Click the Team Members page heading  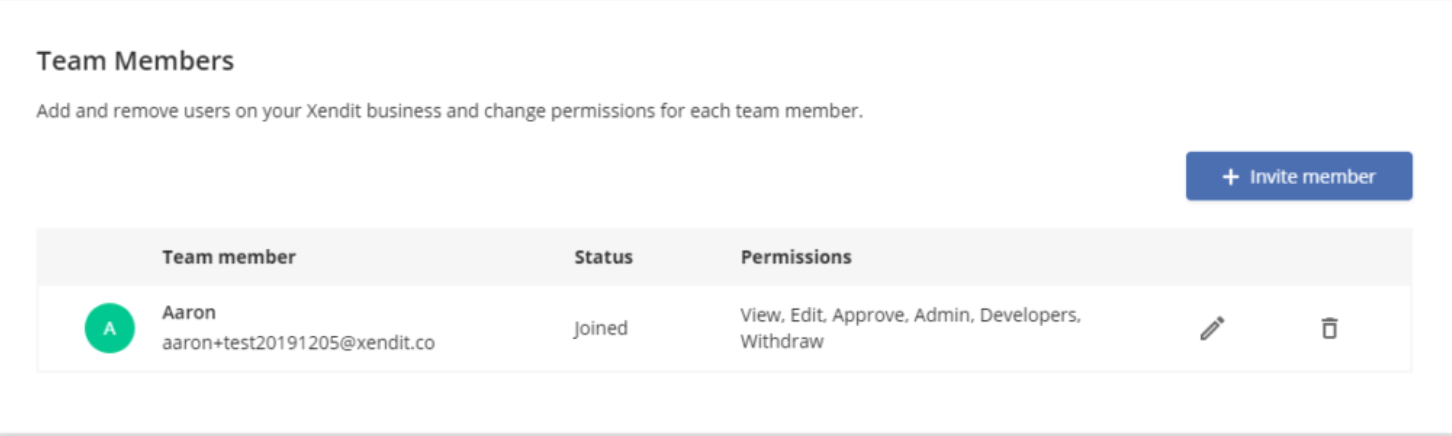point(135,61)
